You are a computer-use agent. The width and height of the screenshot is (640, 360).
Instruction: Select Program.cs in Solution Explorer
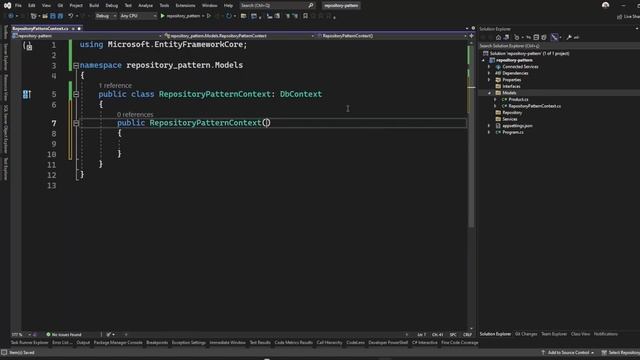click(x=513, y=132)
